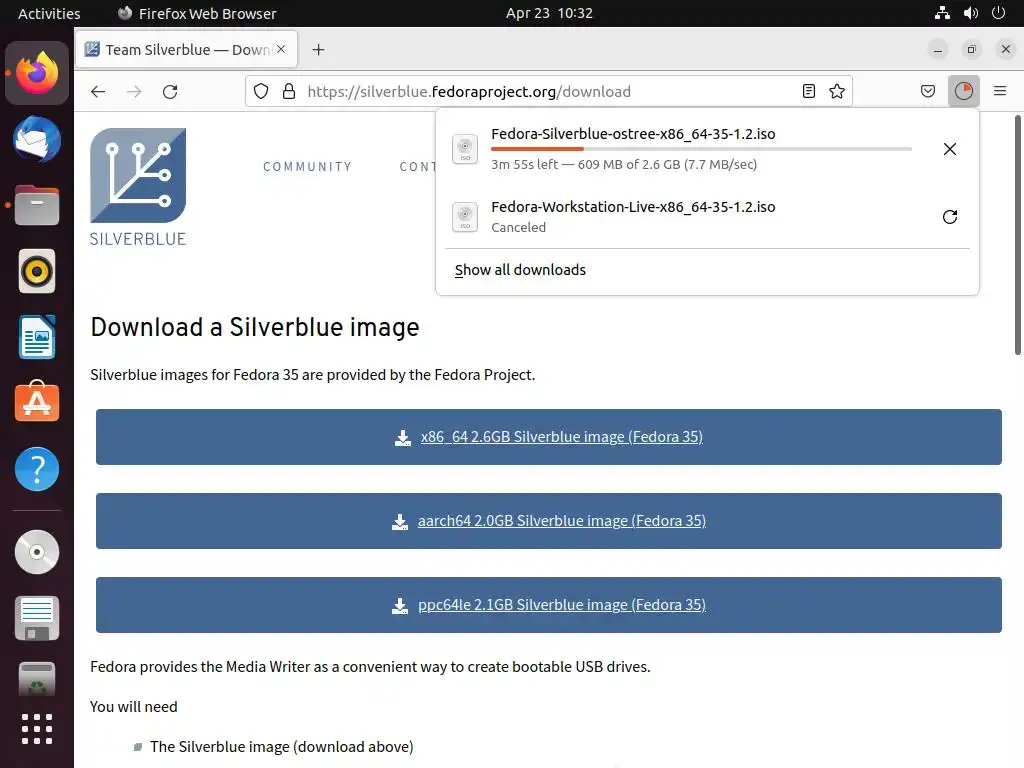Launch Thunderbird Mail from the dock
Viewport: 1024px width, 768px height.
(37, 138)
